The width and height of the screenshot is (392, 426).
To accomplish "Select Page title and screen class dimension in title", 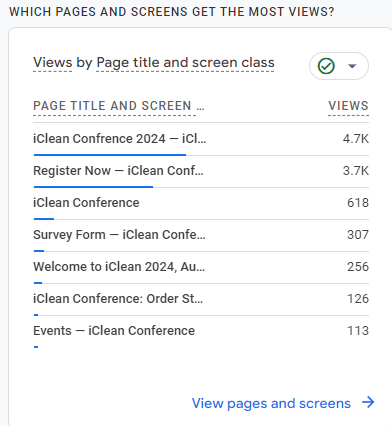I will click(x=185, y=63).
